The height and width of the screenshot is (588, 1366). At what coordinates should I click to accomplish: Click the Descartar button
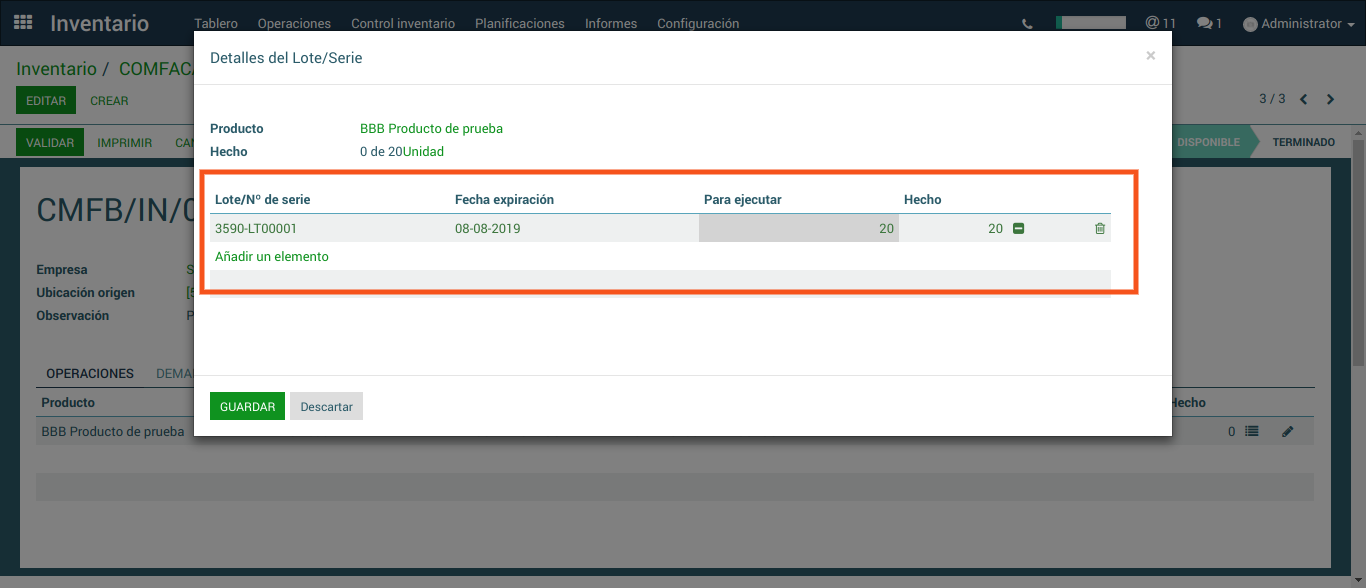(326, 407)
